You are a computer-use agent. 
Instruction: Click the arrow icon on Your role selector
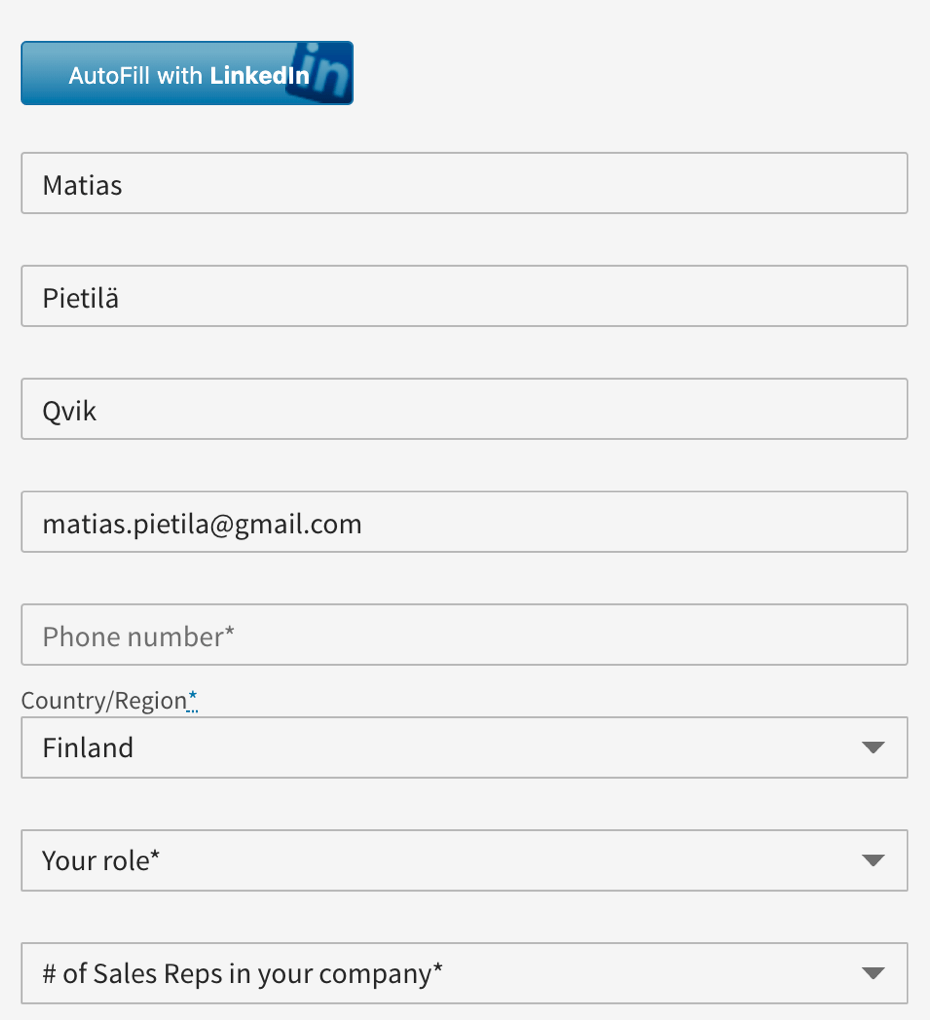pyautogui.click(x=873, y=861)
